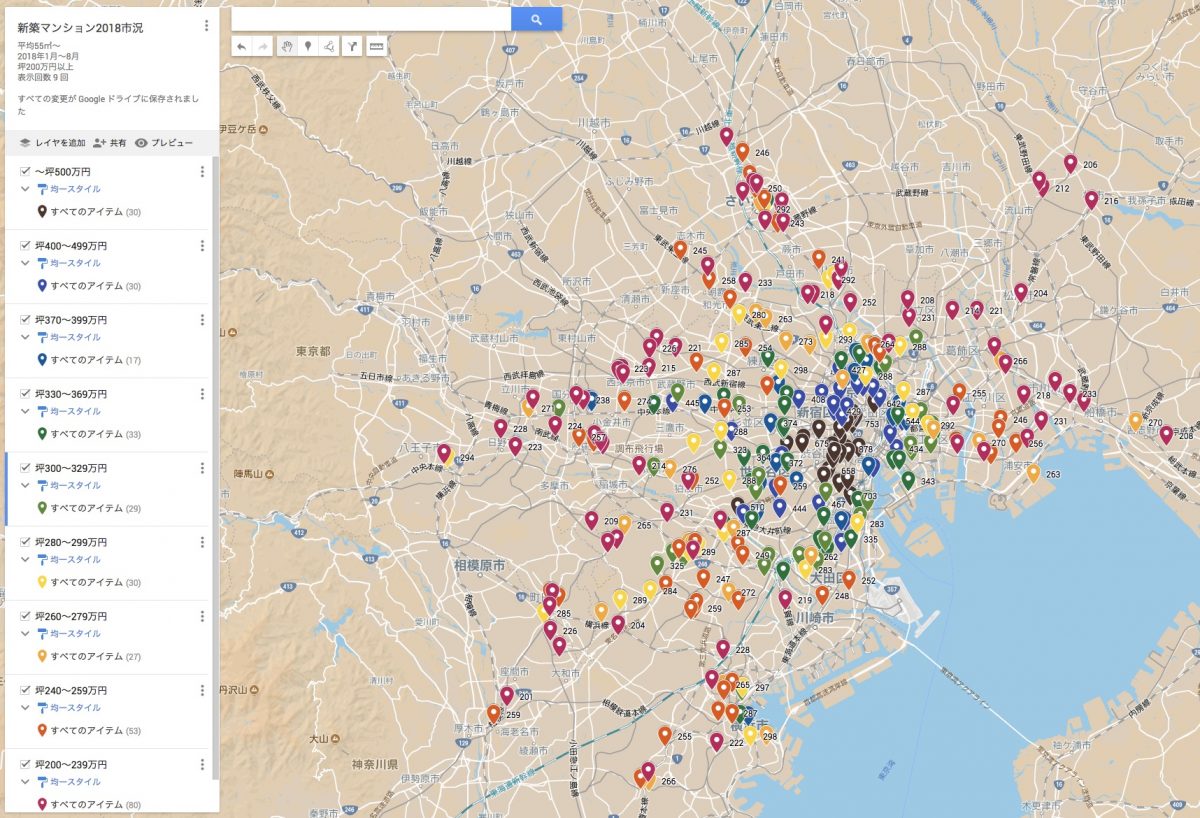Screen dimensions: 1200x818
Task: Open 均一スタイル for the 坪400〜499万円 layer
Action: pos(69,263)
